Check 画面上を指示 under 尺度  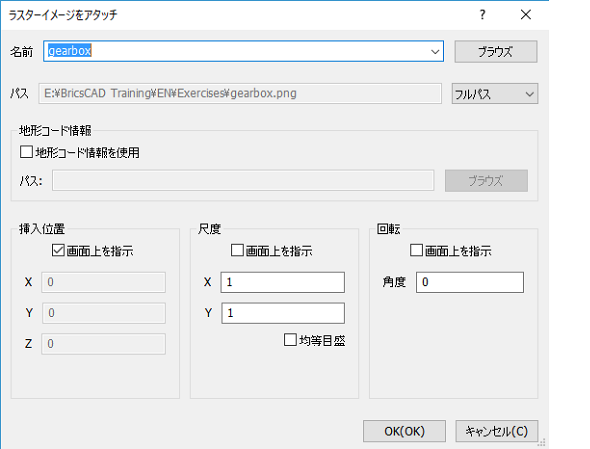pyautogui.click(x=237, y=250)
